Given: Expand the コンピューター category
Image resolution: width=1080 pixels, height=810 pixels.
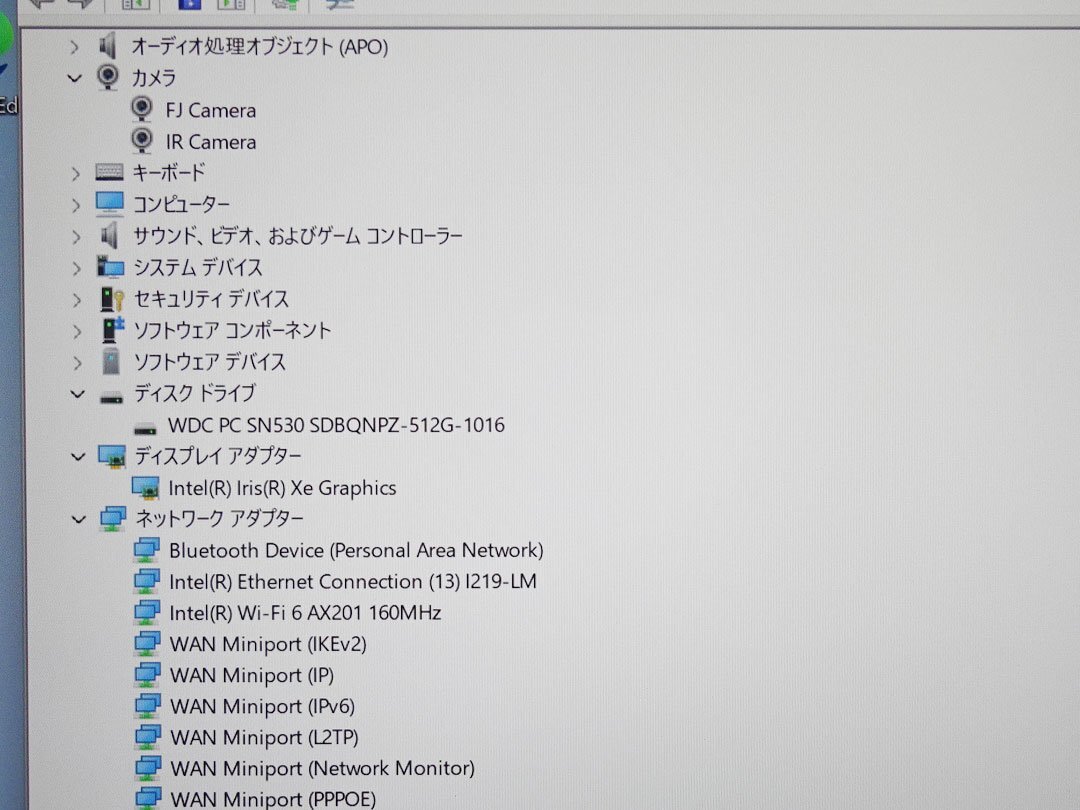Looking at the screenshot, I should pos(76,205).
